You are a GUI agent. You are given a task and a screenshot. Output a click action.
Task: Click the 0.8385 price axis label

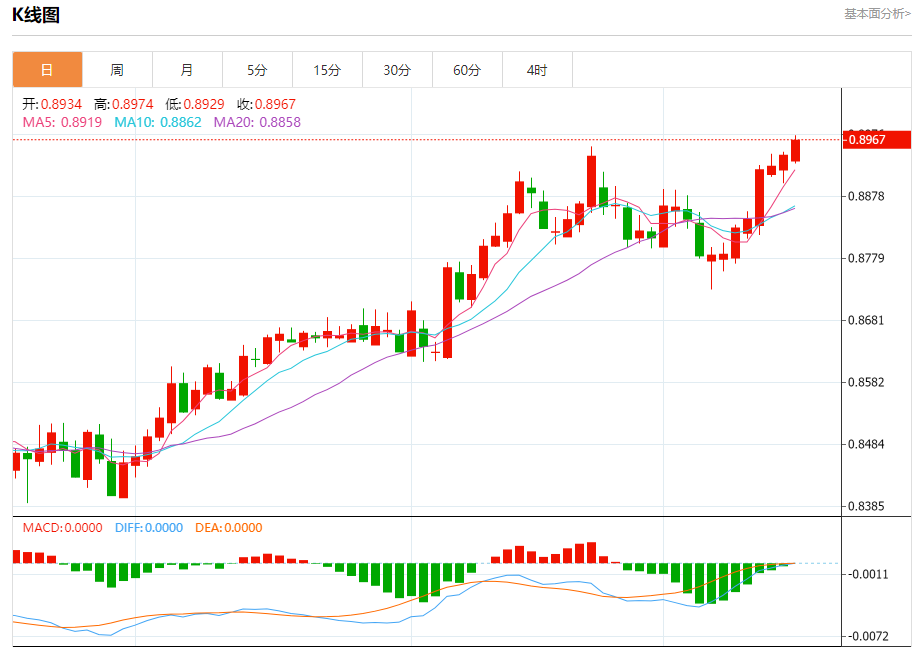(x=866, y=506)
